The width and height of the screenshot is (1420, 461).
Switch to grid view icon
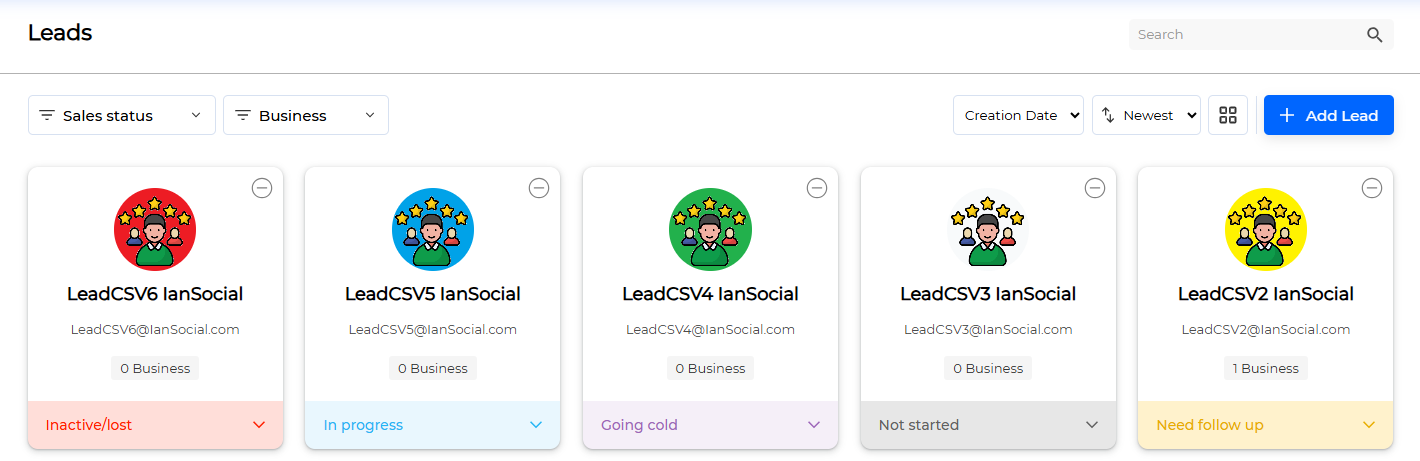[1228, 115]
